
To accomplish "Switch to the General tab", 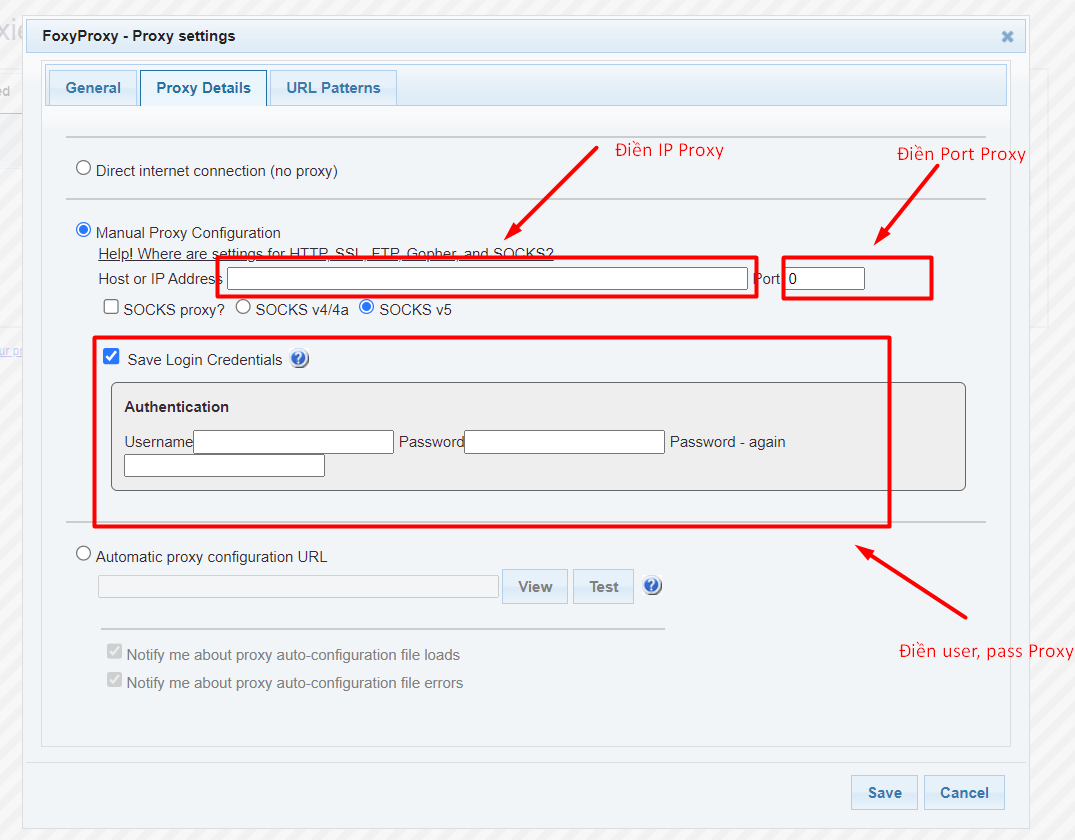I will pos(92,88).
